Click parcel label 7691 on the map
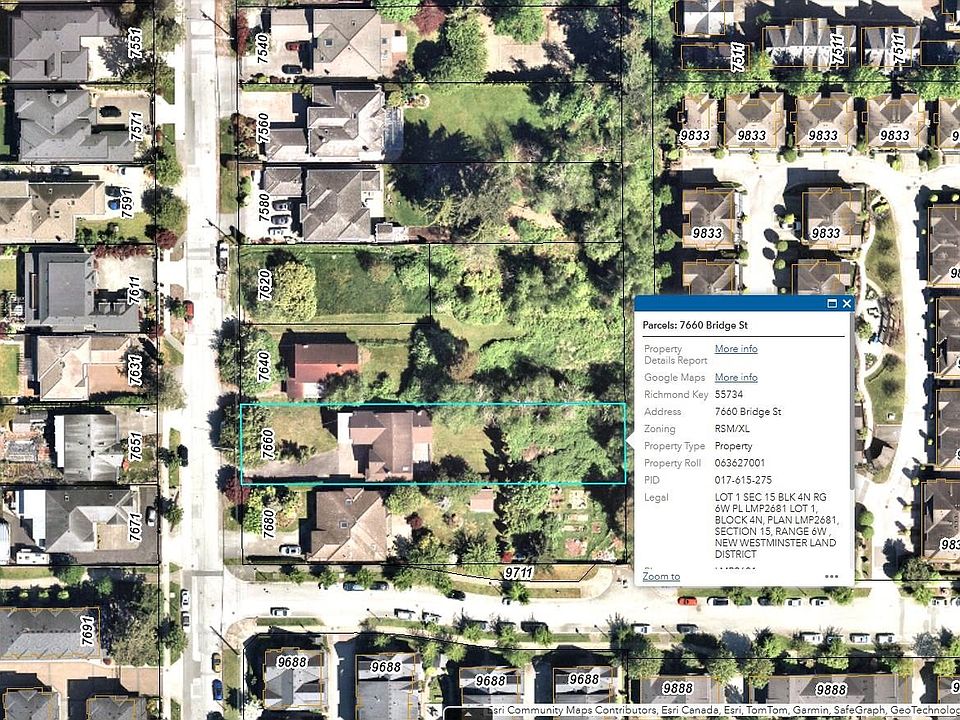 pos(88,631)
